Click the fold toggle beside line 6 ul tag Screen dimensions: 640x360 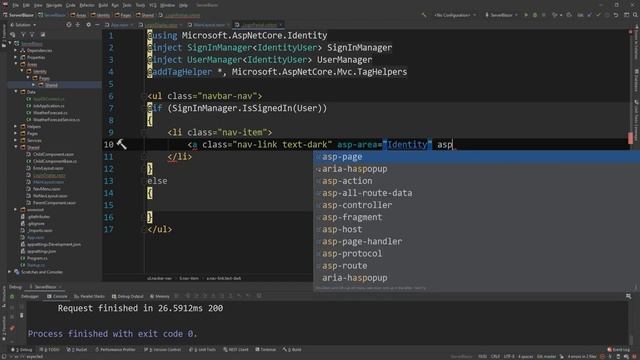click(x=144, y=96)
